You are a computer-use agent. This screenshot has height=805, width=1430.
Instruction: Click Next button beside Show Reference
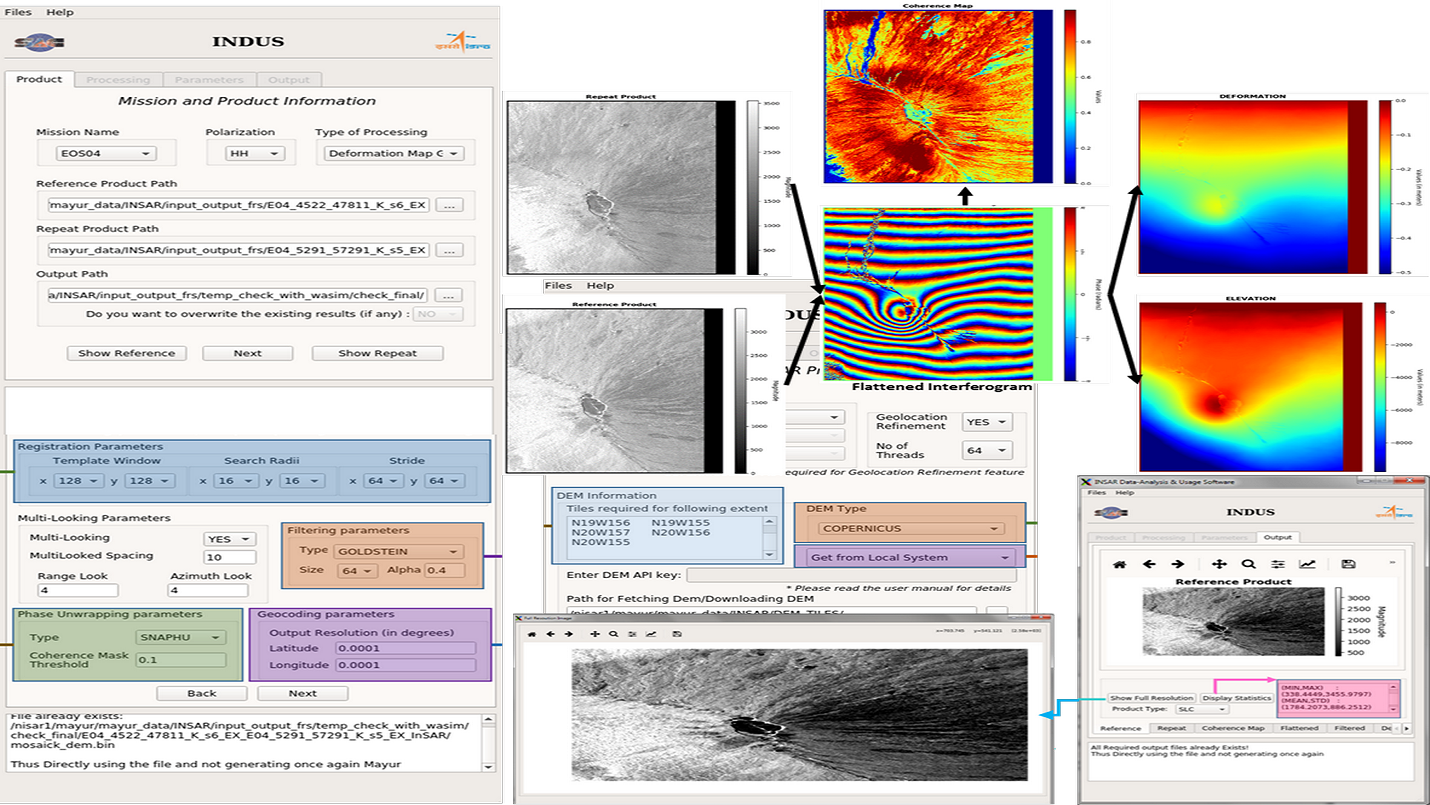[x=247, y=353]
